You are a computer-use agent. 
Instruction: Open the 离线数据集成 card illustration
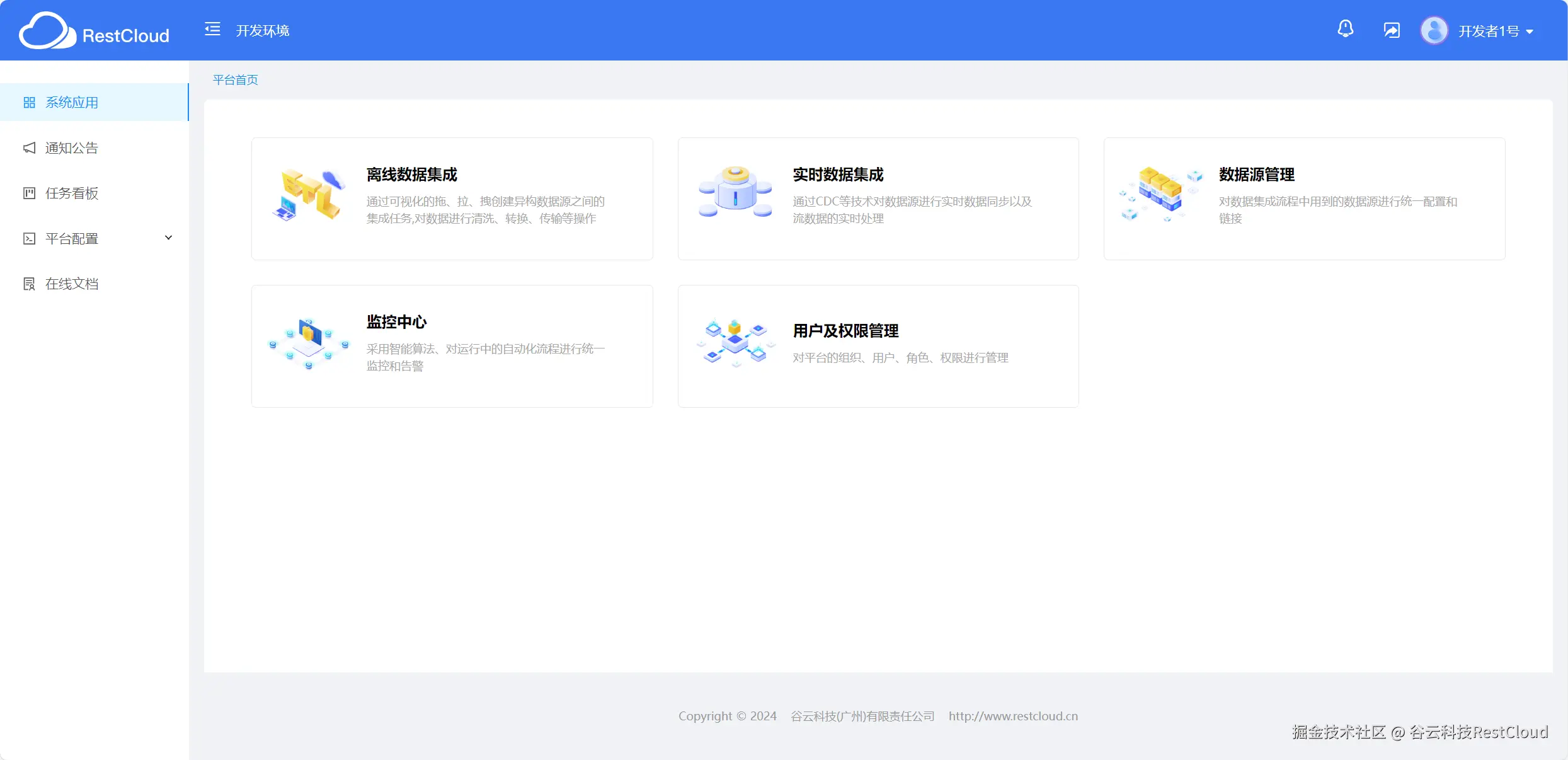[310, 194]
